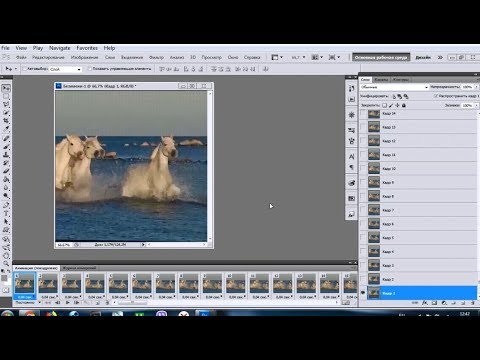Open the Character panel icon

tap(351, 156)
